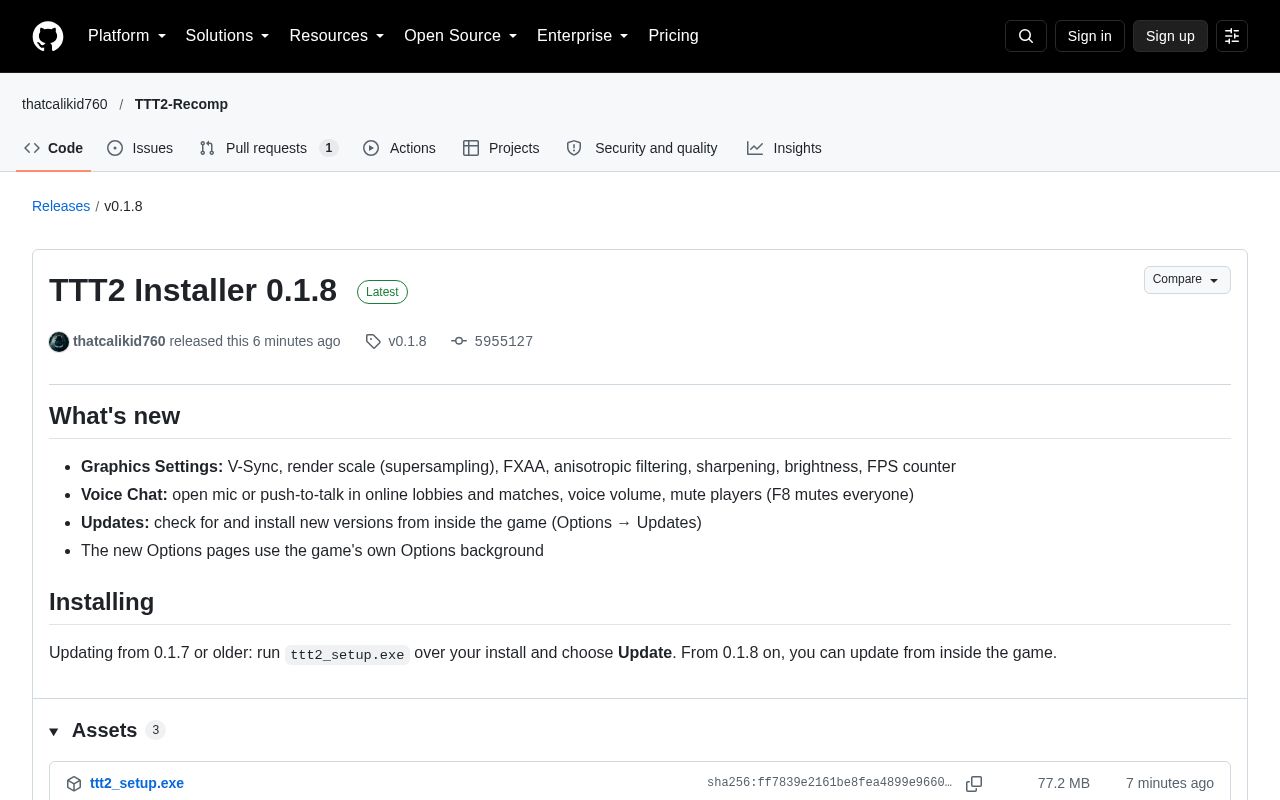Expand the Open Source menu
Image resolution: width=1280 pixels, height=800 pixels.
tap(461, 36)
